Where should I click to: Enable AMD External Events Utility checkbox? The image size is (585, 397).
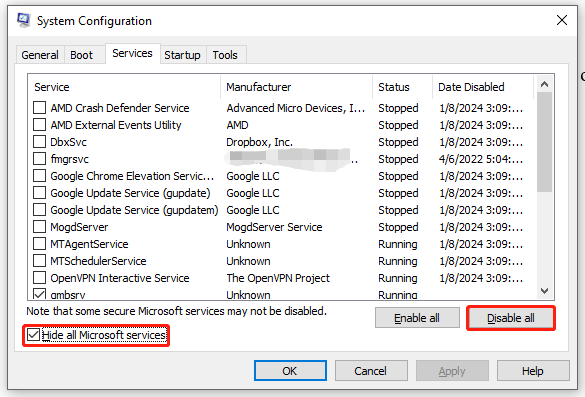[x=40, y=125]
